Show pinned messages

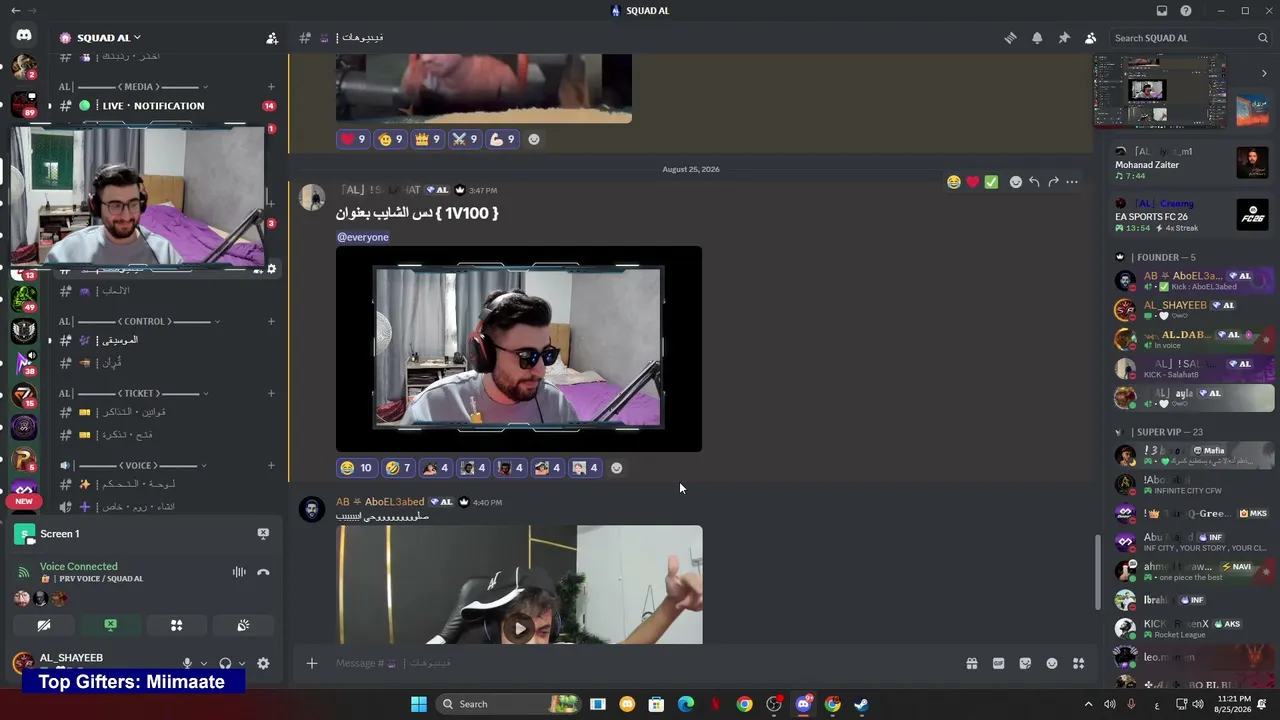tap(1064, 38)
